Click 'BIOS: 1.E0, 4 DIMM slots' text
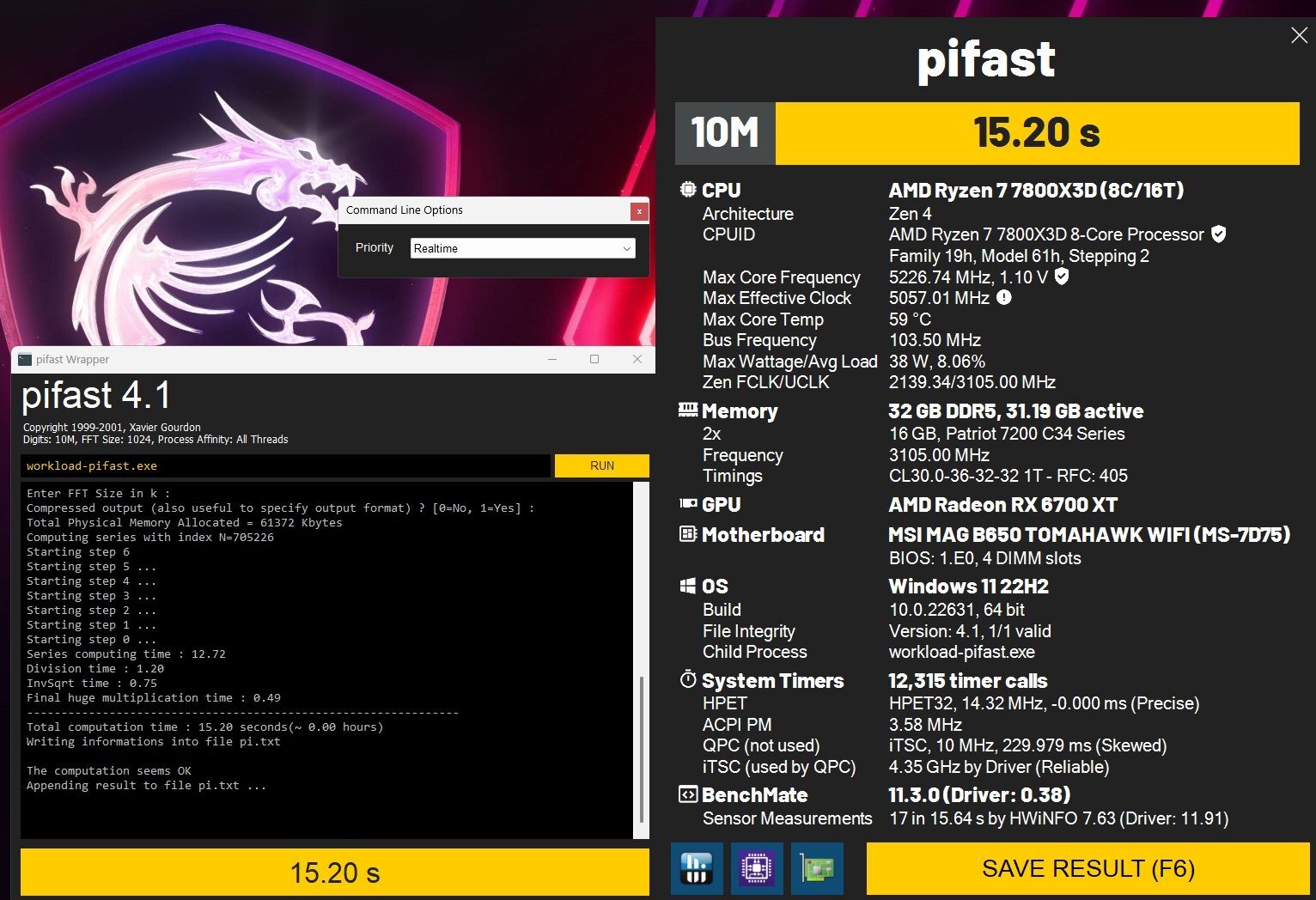 click(984, 558)
